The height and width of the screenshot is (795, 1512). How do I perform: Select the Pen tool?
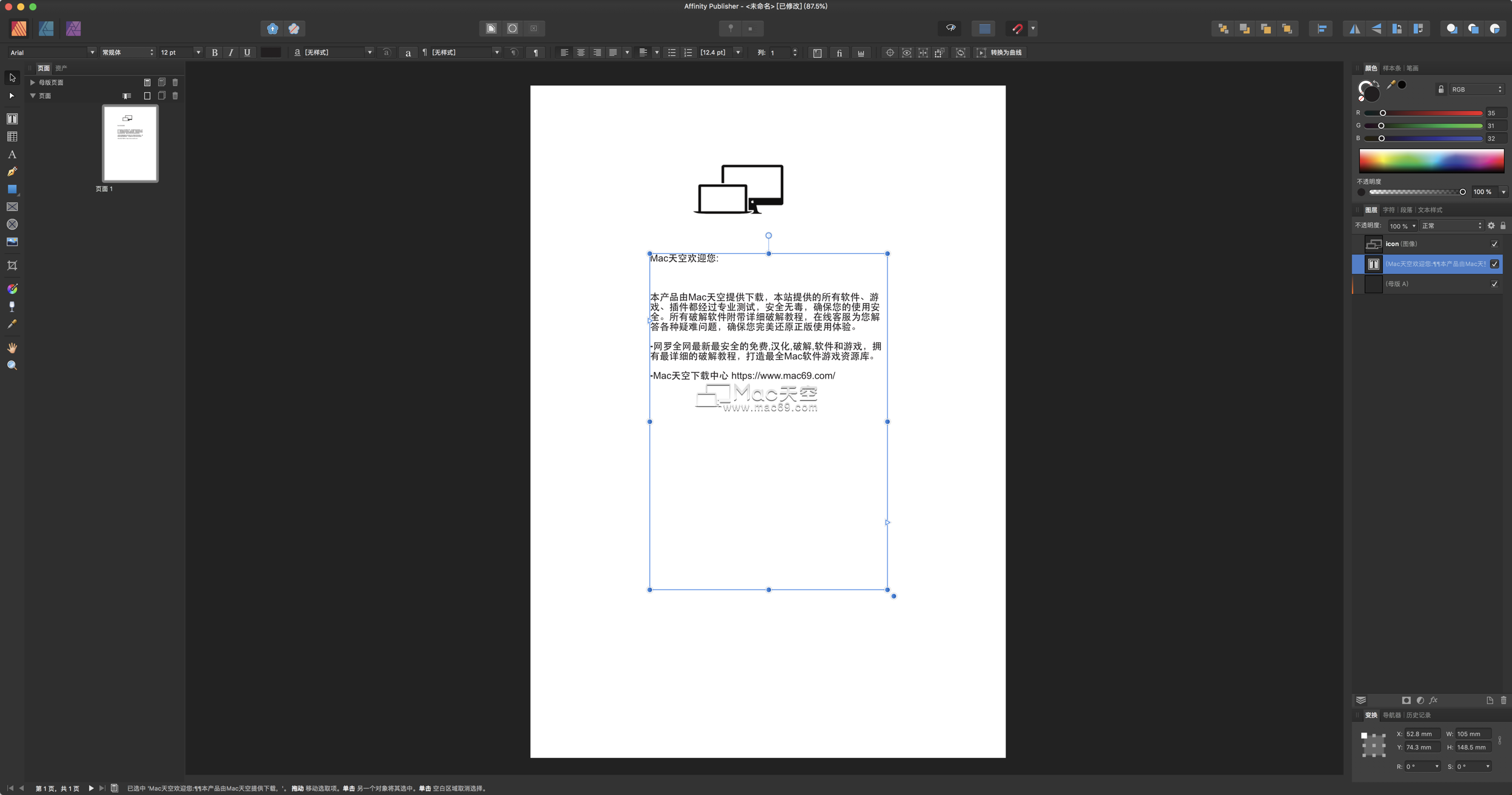[12, 172]
